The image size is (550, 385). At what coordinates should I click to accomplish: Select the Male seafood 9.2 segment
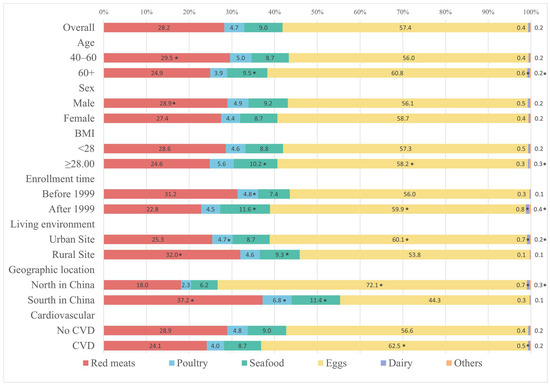tap(269, 103)
